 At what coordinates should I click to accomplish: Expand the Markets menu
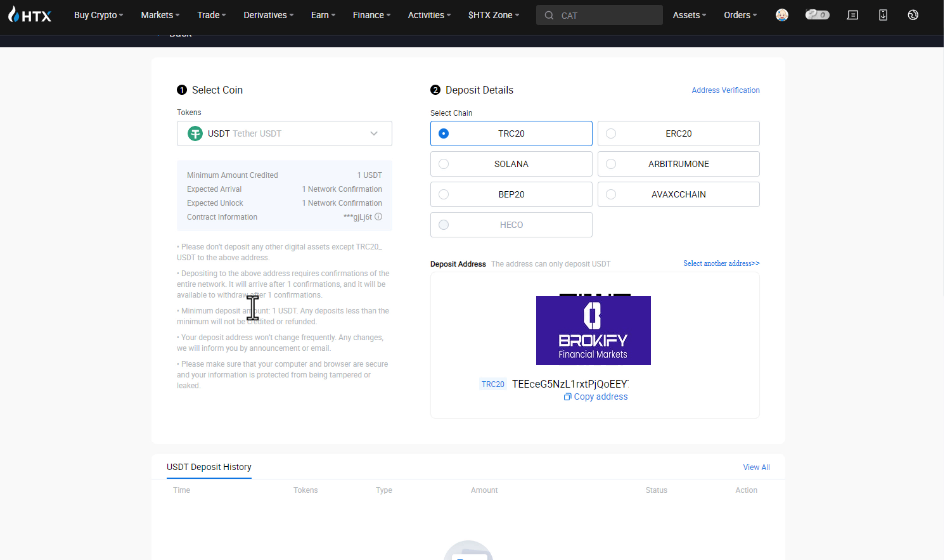click(x=160, y=15)
